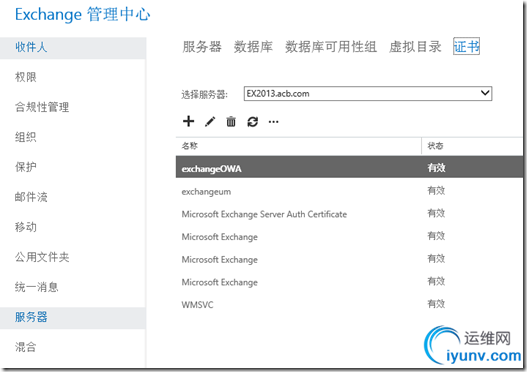
Task: Select the 证书 tab
Action: [466, 46]
